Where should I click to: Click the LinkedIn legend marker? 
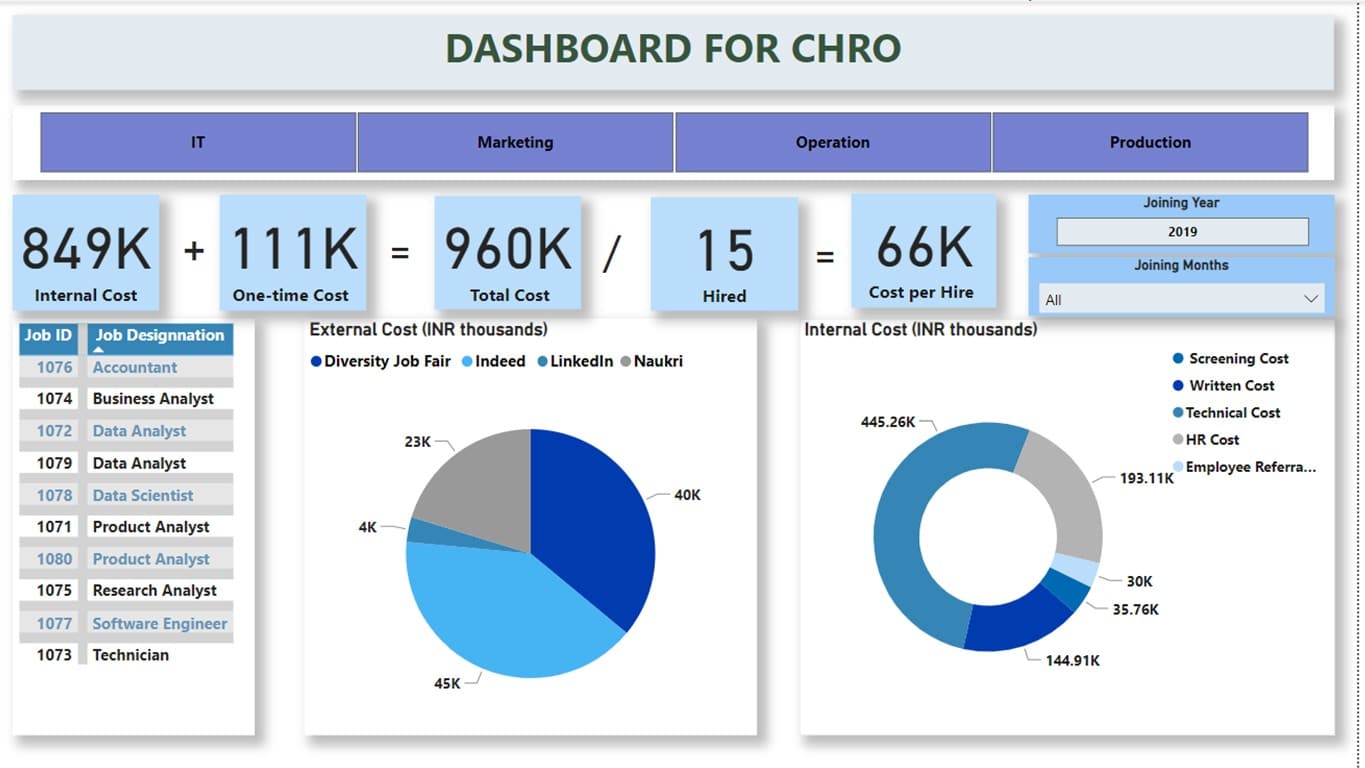tap(542, 362)
